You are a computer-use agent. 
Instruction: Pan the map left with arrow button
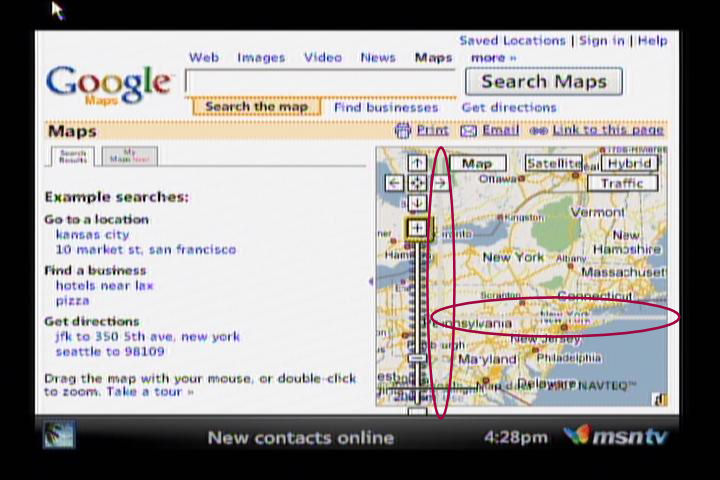[x=394, y=183]
